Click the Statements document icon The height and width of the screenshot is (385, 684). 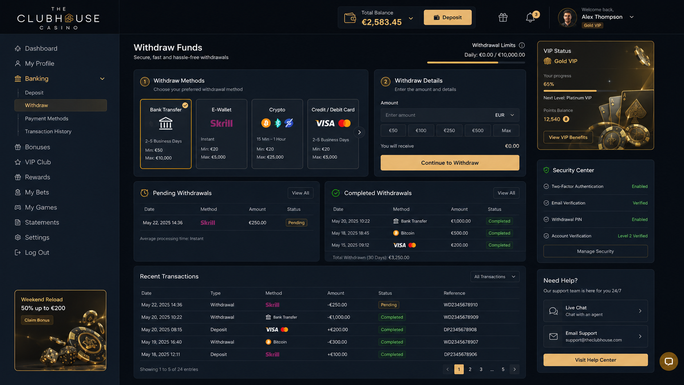(17, 222)
